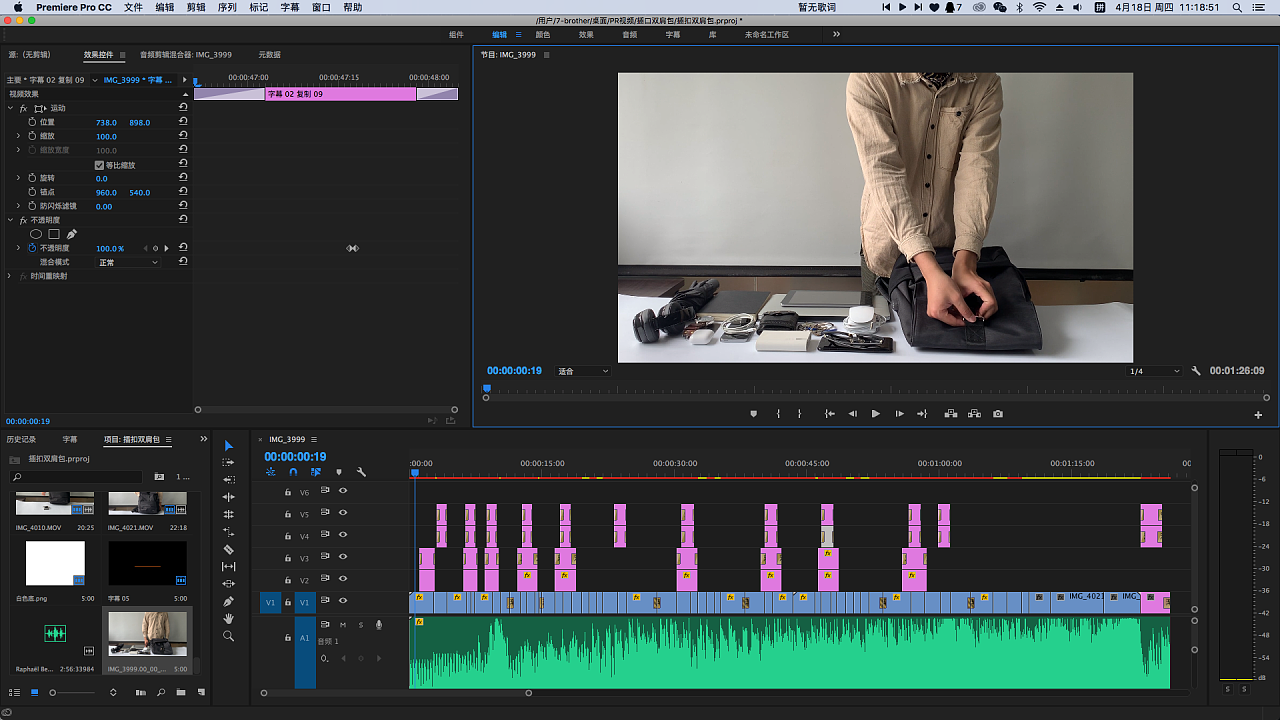Solo the A1 audio track

tap(361, 625)
